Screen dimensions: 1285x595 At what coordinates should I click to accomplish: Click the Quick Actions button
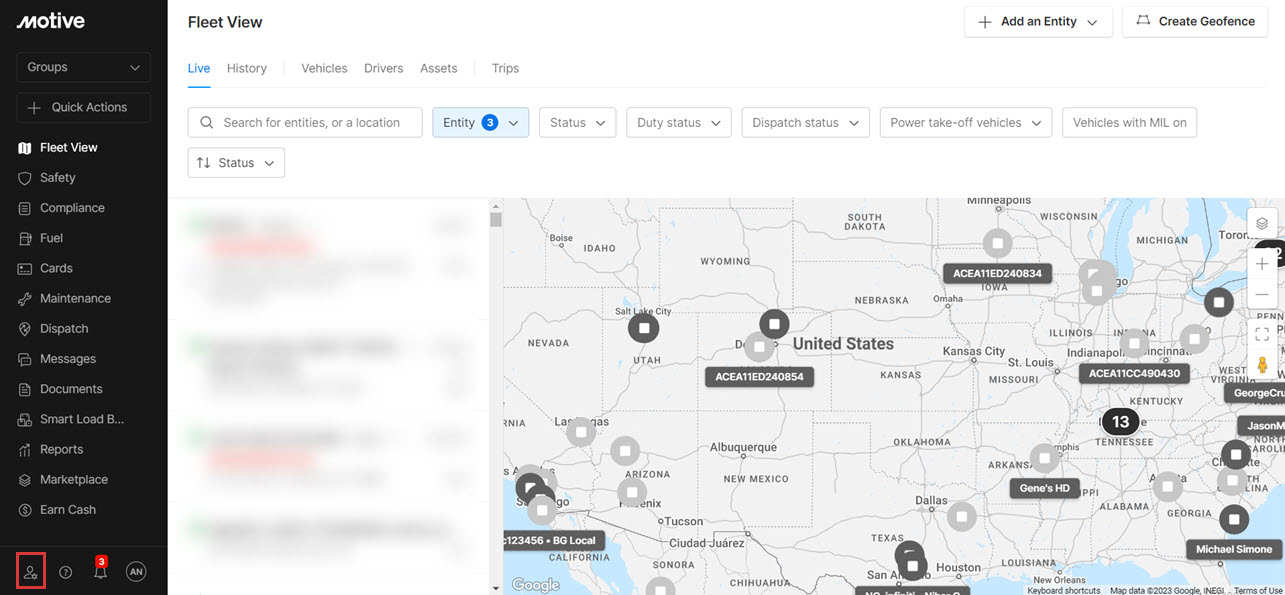84,107
